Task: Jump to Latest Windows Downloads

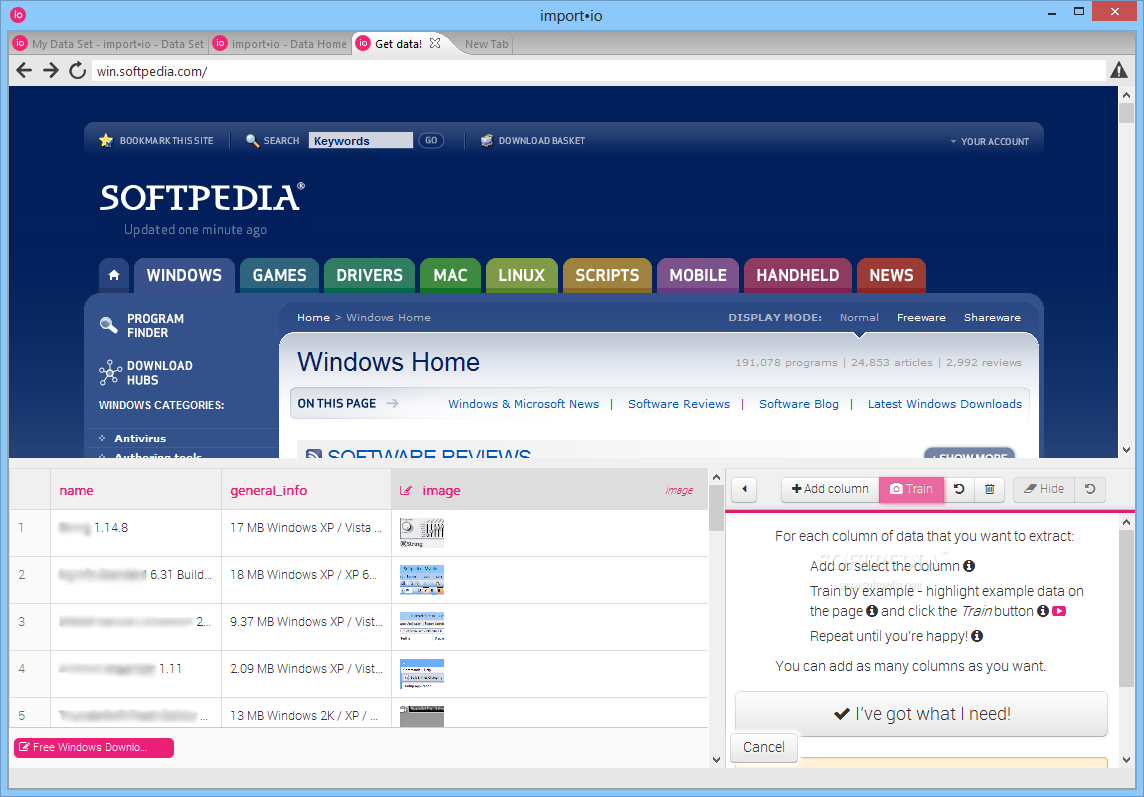Action: tap(944, 404)
